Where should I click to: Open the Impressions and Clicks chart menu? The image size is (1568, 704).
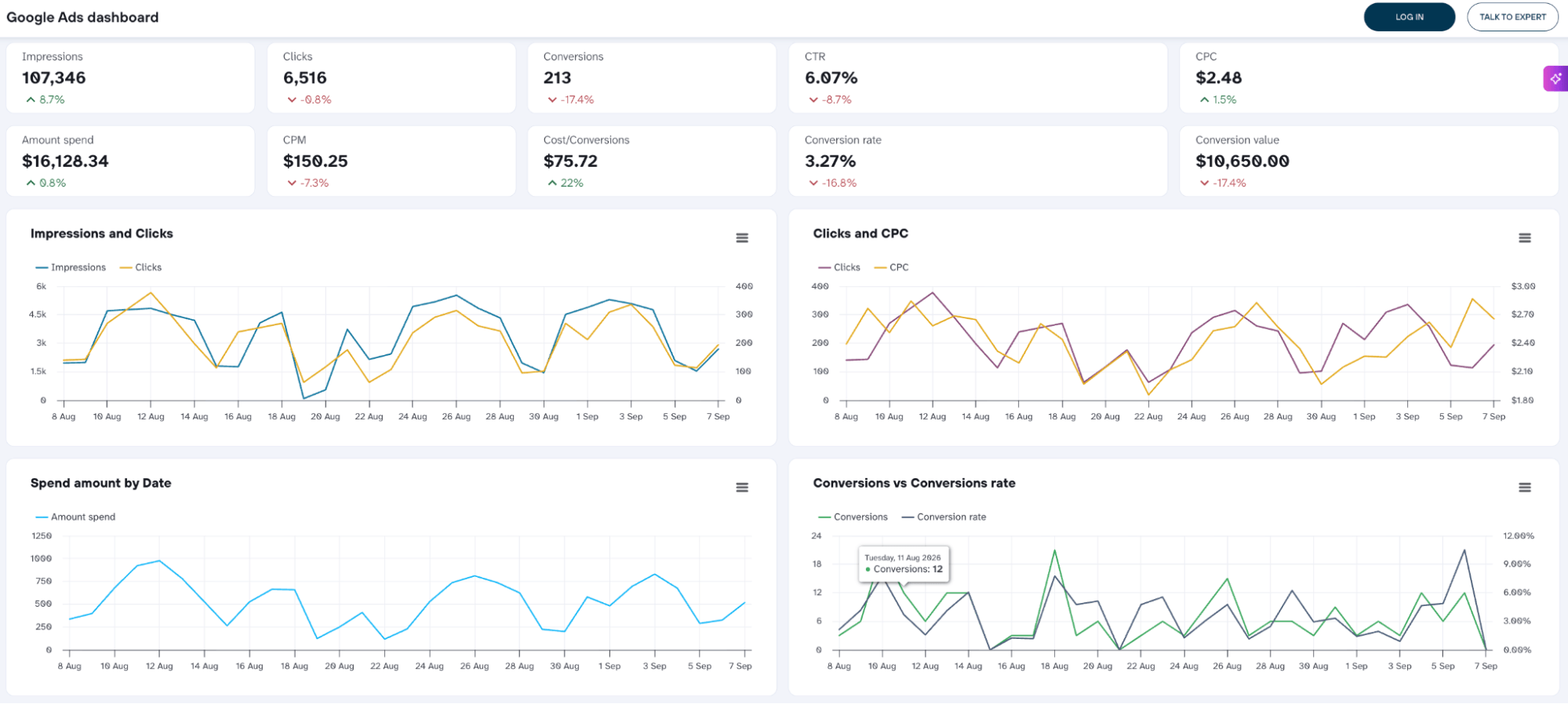pos(741,238)
